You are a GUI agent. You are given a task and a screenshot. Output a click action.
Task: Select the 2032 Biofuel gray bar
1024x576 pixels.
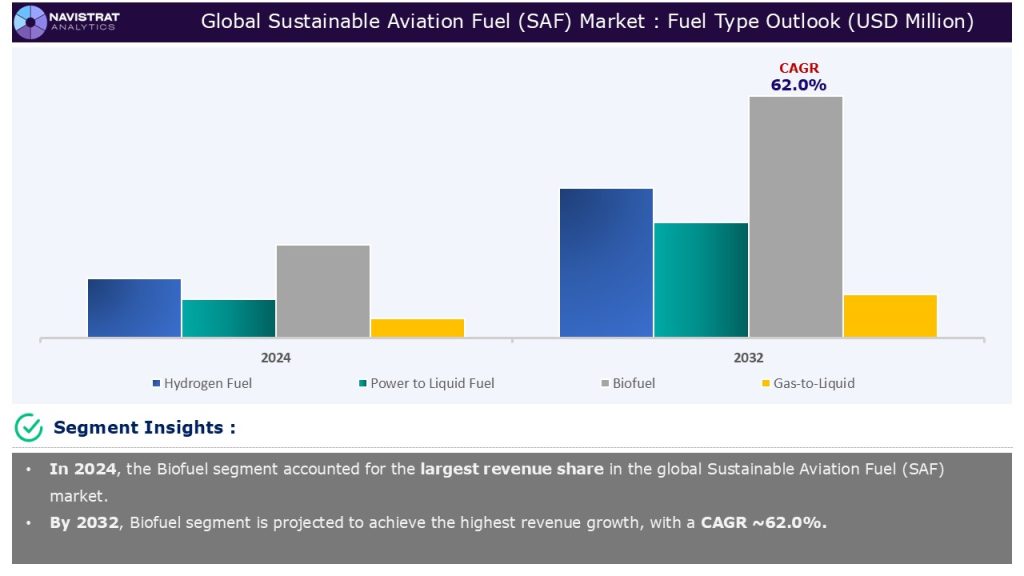click(x=795, y=217)
